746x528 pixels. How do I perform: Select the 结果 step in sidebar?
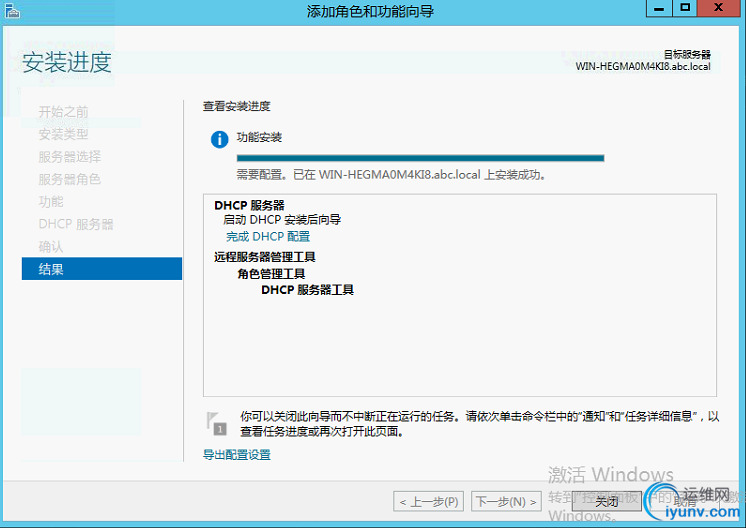[x=102, y=269]
